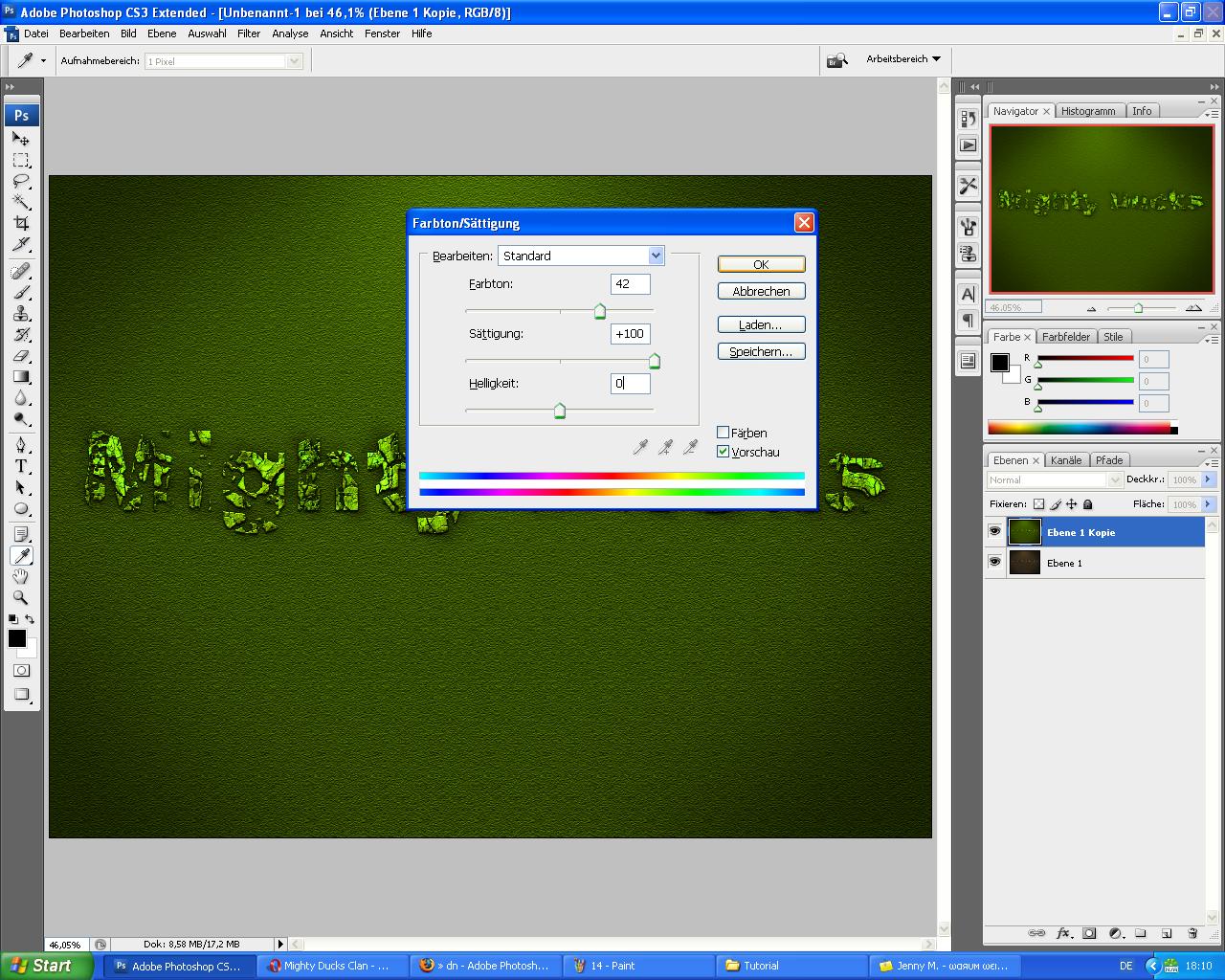Click the trash icon in Ebenen panel
This screenshot has height=980, width=1225.
click(1192, 933)
